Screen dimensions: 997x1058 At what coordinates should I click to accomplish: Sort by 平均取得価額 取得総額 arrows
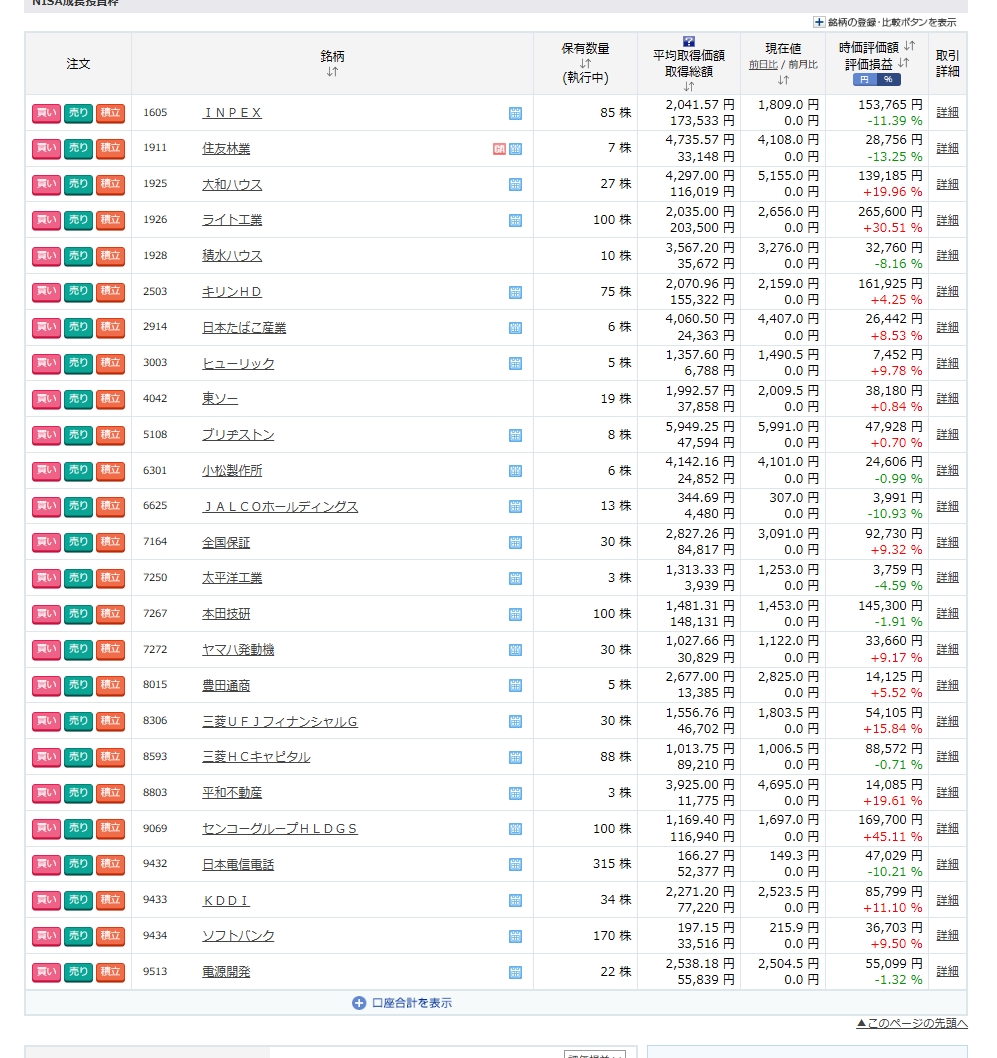coord(689,86)
